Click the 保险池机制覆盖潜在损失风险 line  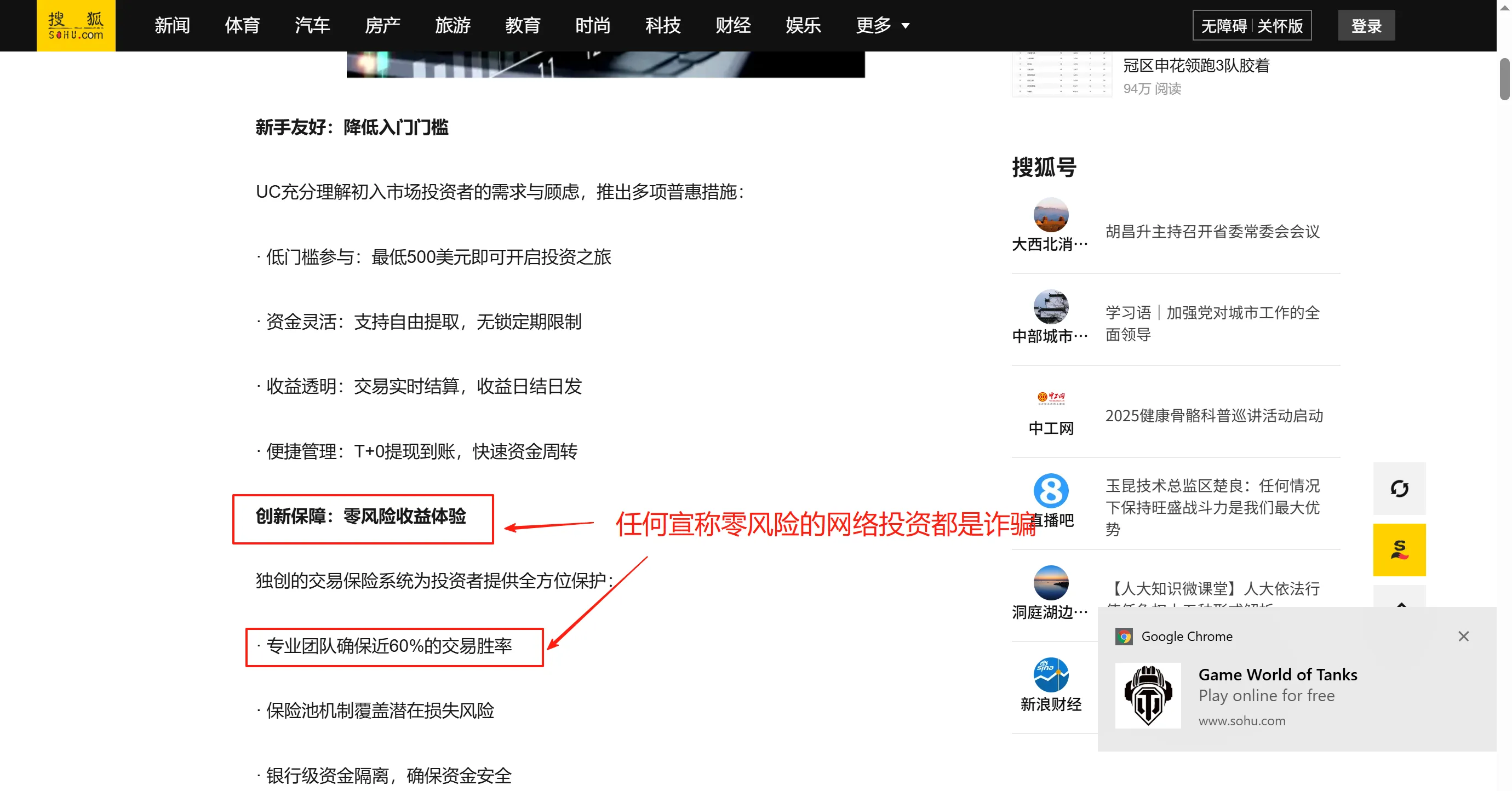[375, 711]
